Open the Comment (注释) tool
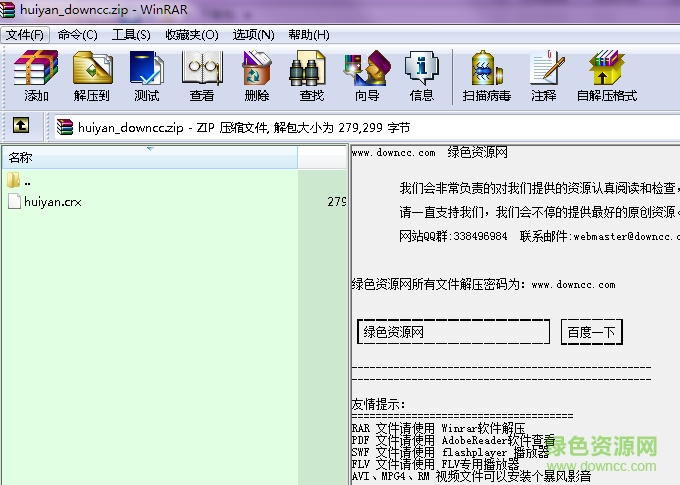The height and width of the screenshot is (485, 680). 546,68
